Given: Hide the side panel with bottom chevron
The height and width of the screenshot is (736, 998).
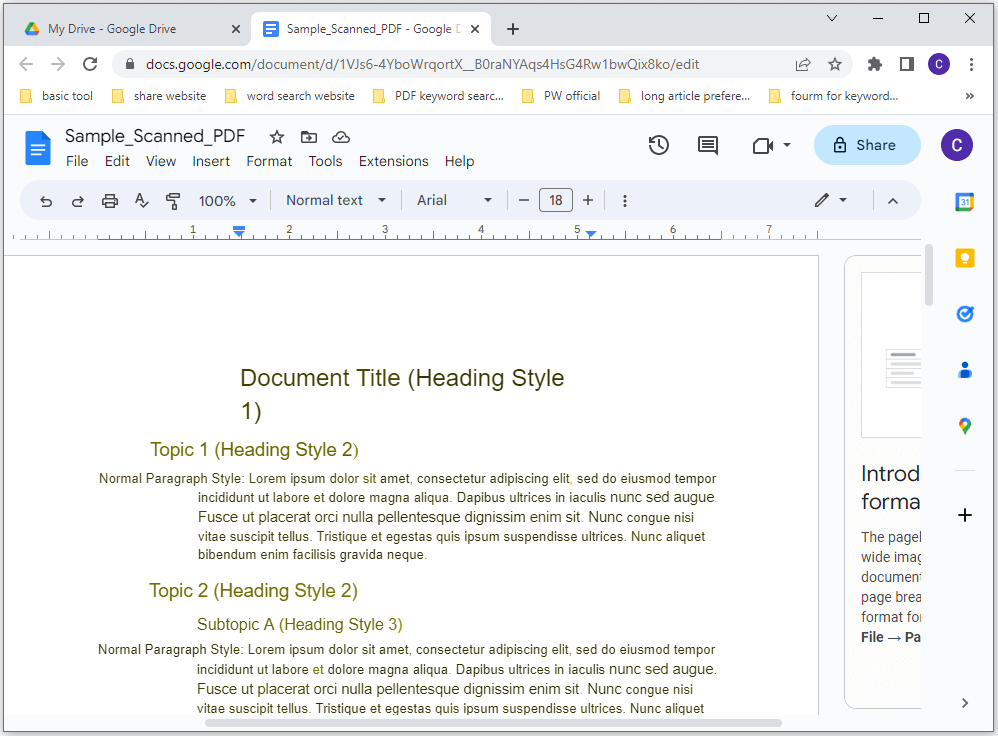Looking at the screenshot, I should pos(965,703).
